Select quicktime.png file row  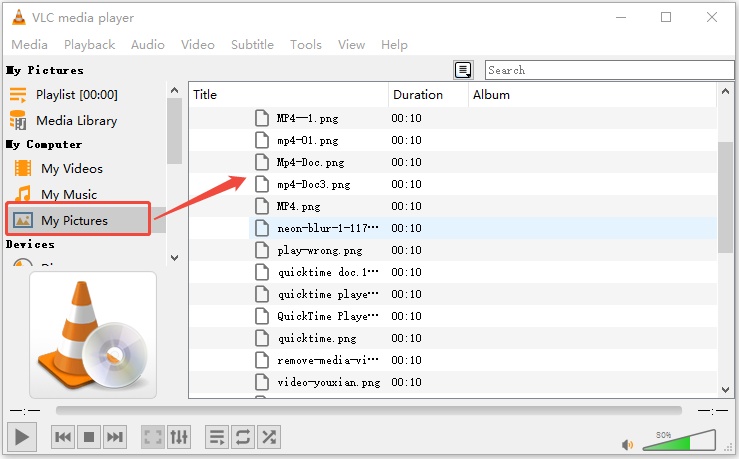click(x=453, y=338)
